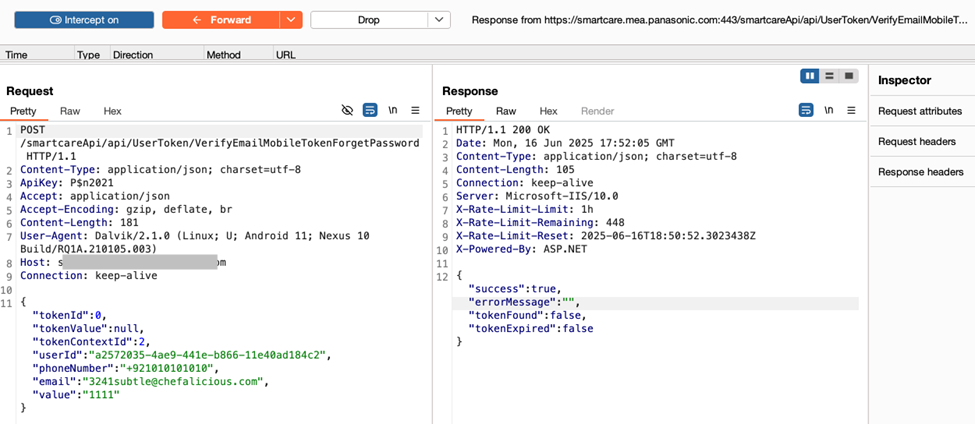Open the Response panel hamburger menu
975x424 pixels.
[851, 111]
